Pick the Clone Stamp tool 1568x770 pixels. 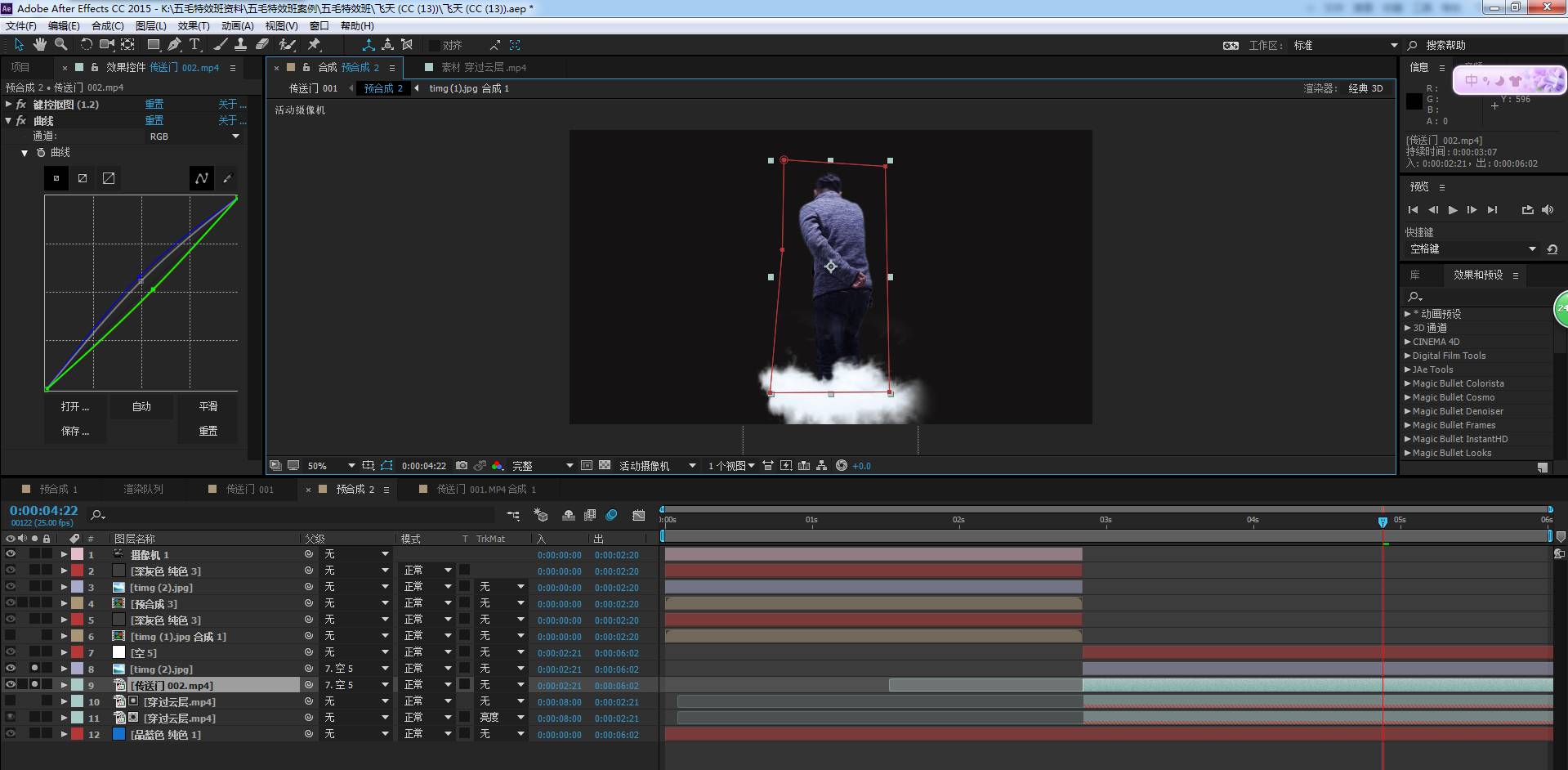click(x=241, y=45)
